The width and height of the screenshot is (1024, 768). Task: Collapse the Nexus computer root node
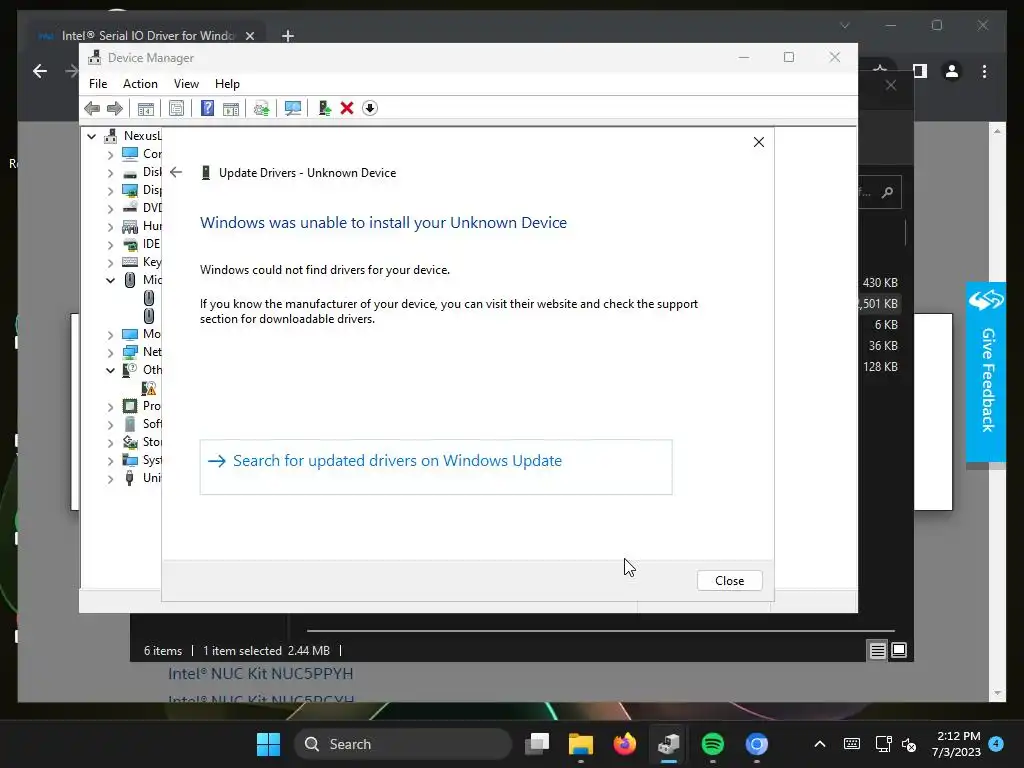92,136
